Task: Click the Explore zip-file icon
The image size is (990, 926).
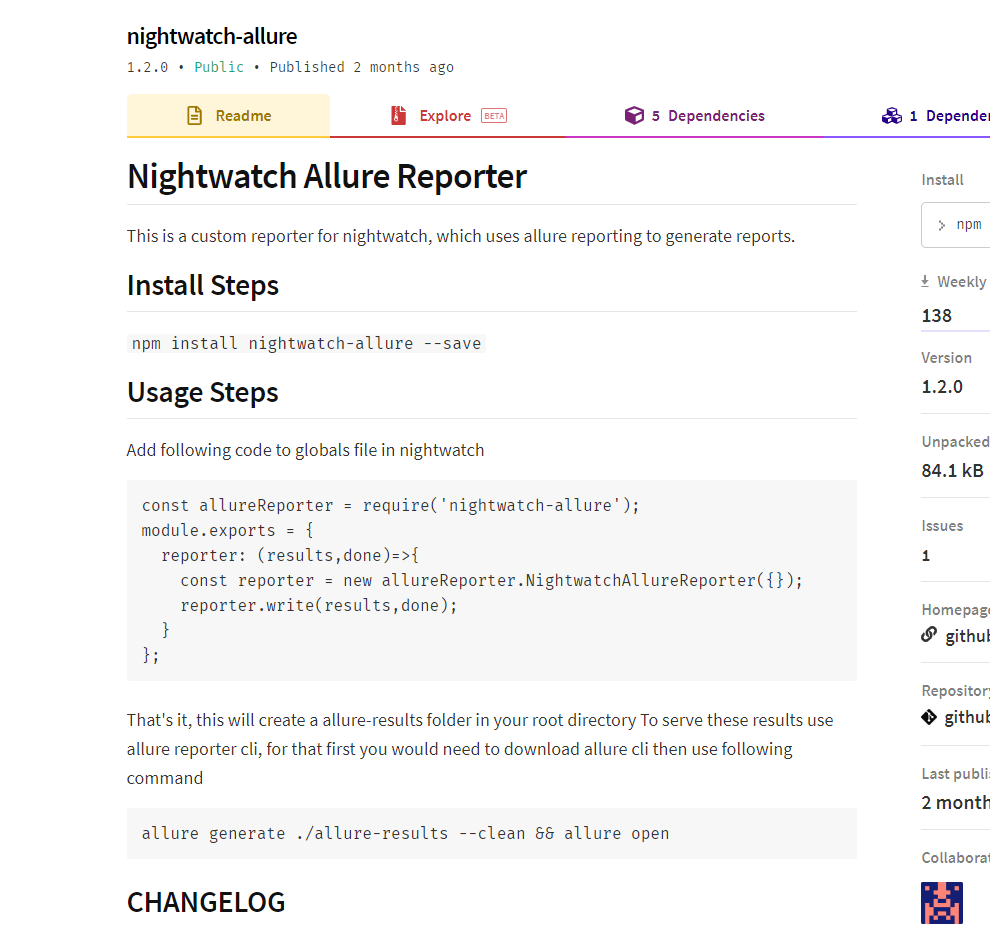Action: point(398,116)
